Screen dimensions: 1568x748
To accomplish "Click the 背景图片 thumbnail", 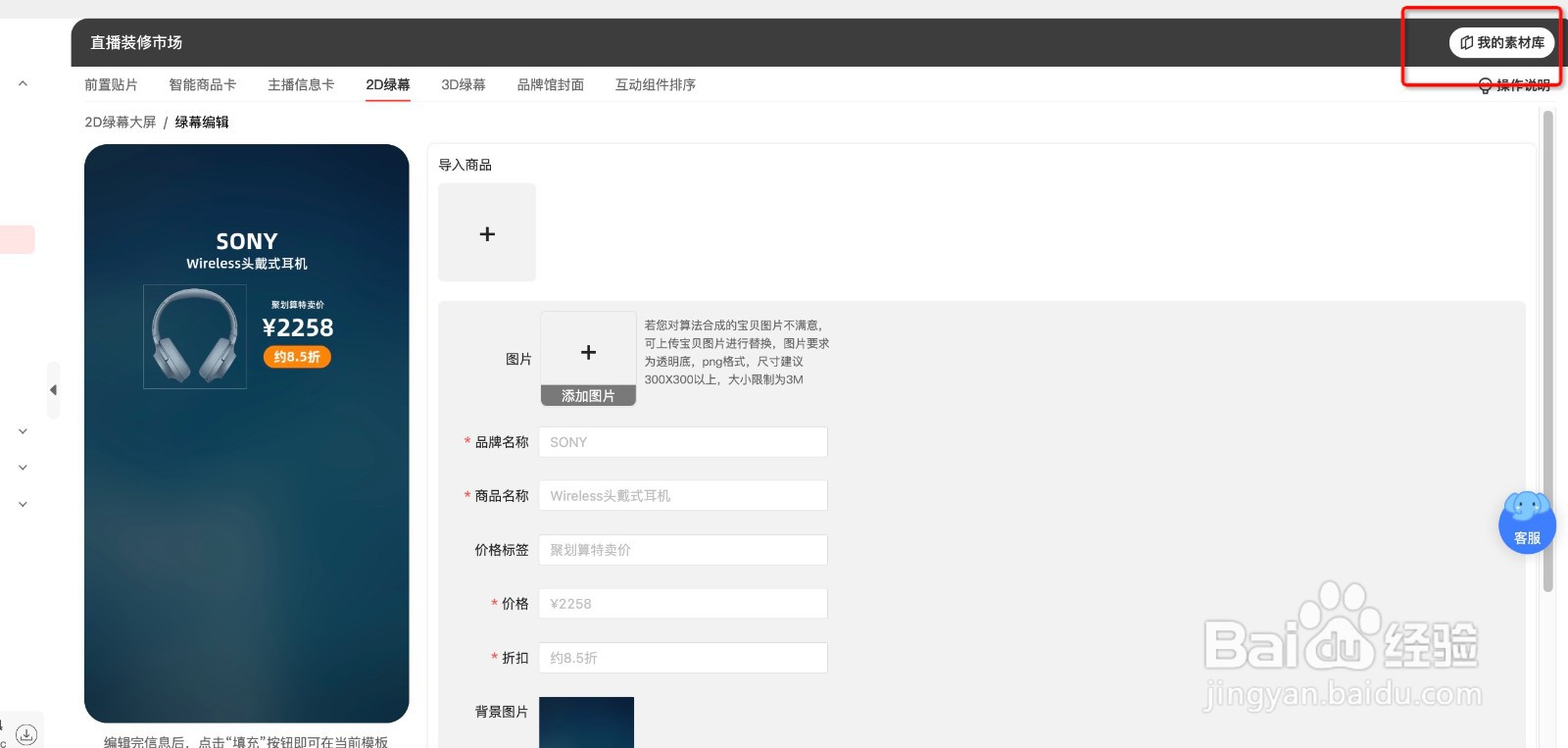I will (586, 723).
